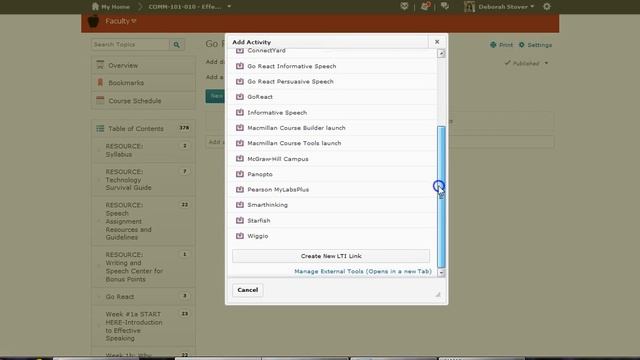The image size is (640, 360).
Task: Select Informative Speech from the list
Action: (277, 113)
